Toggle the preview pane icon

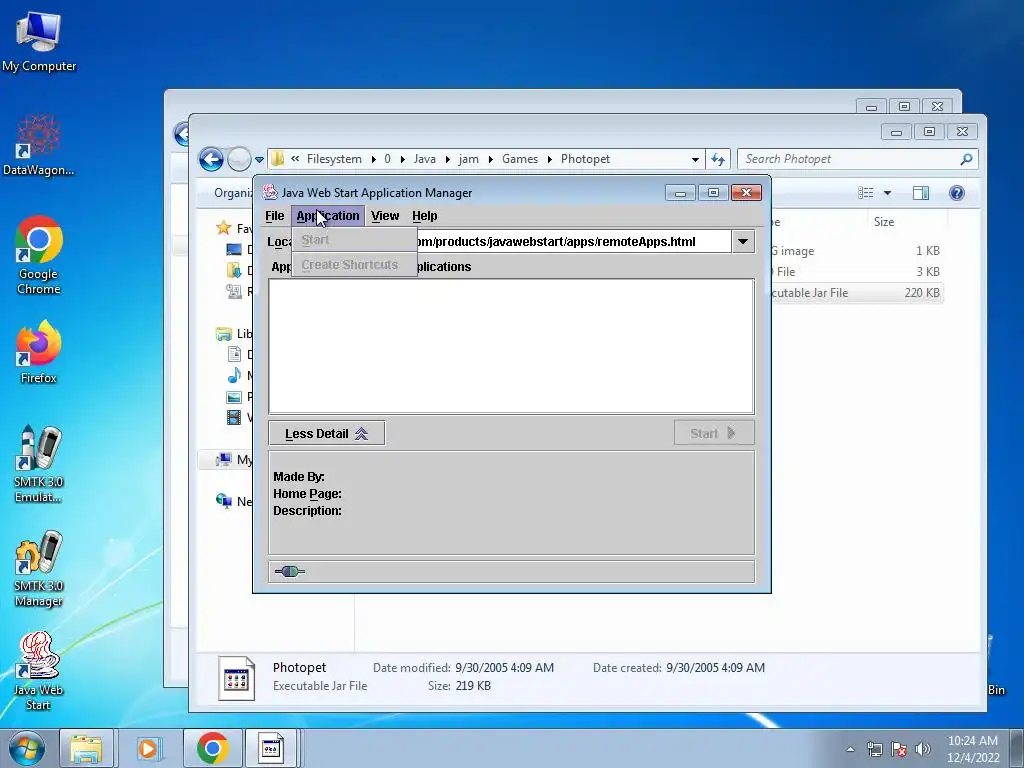[x=921, y=193]
